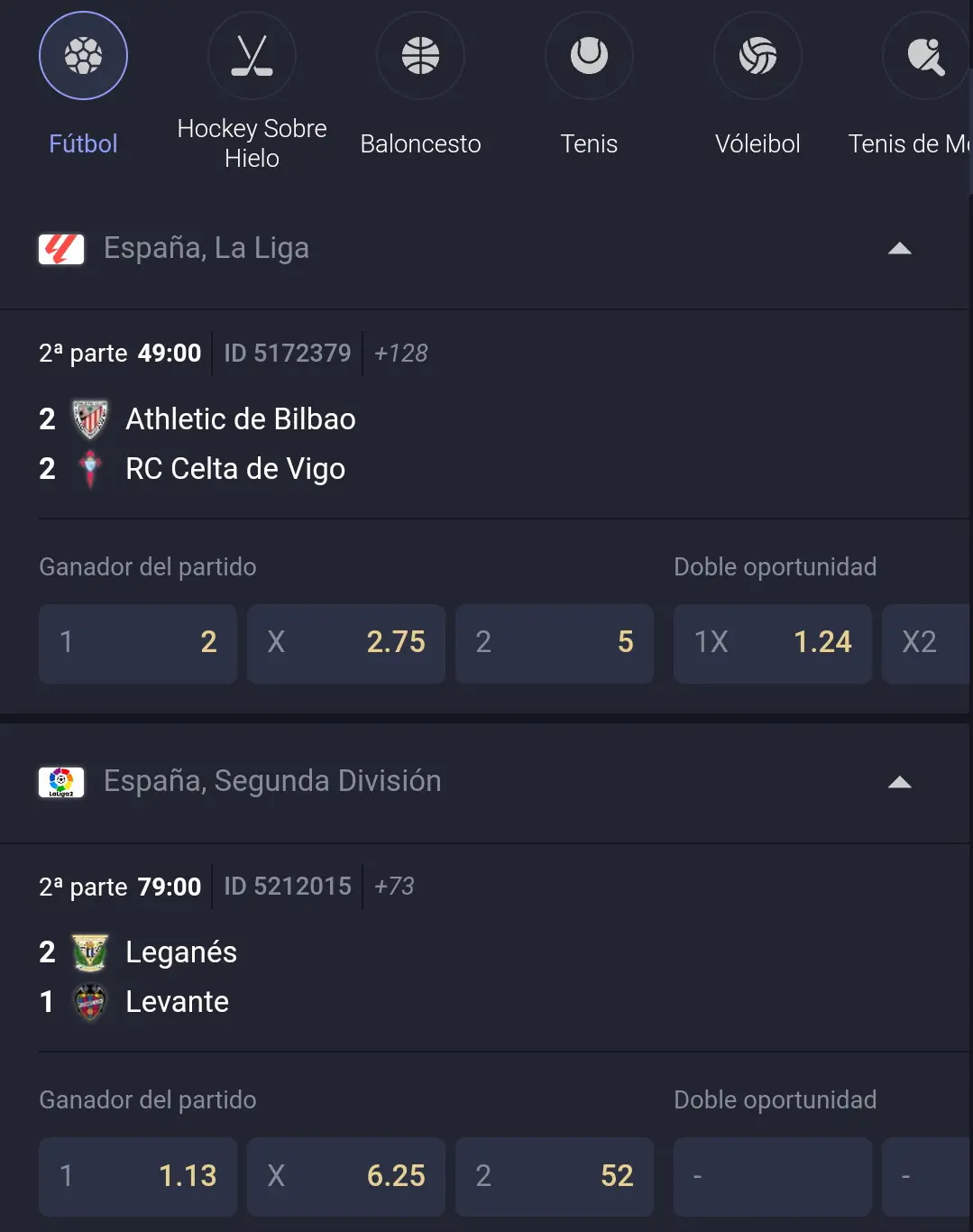Viewport: 973px width, 1232px height.
Task: Select draw X at 2.75 odds
Action: pyautogui.click(x=346, y=643)
